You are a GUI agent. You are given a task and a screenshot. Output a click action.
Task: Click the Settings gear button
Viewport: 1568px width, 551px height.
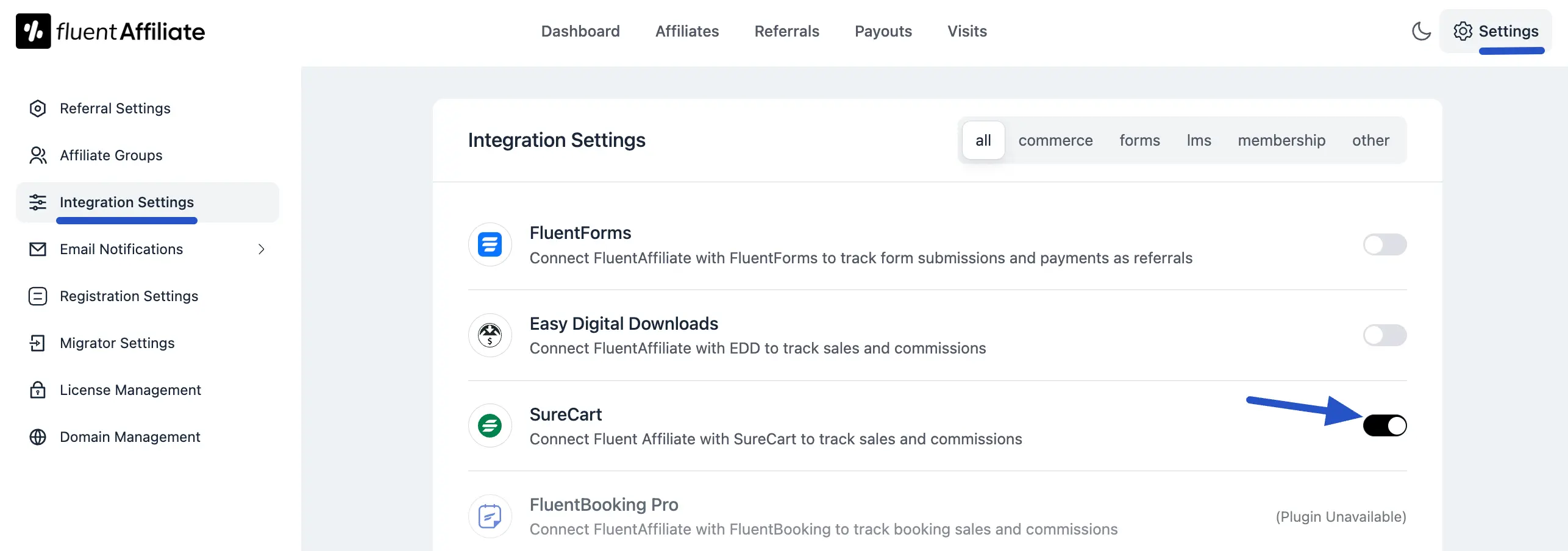[1497, 31]
